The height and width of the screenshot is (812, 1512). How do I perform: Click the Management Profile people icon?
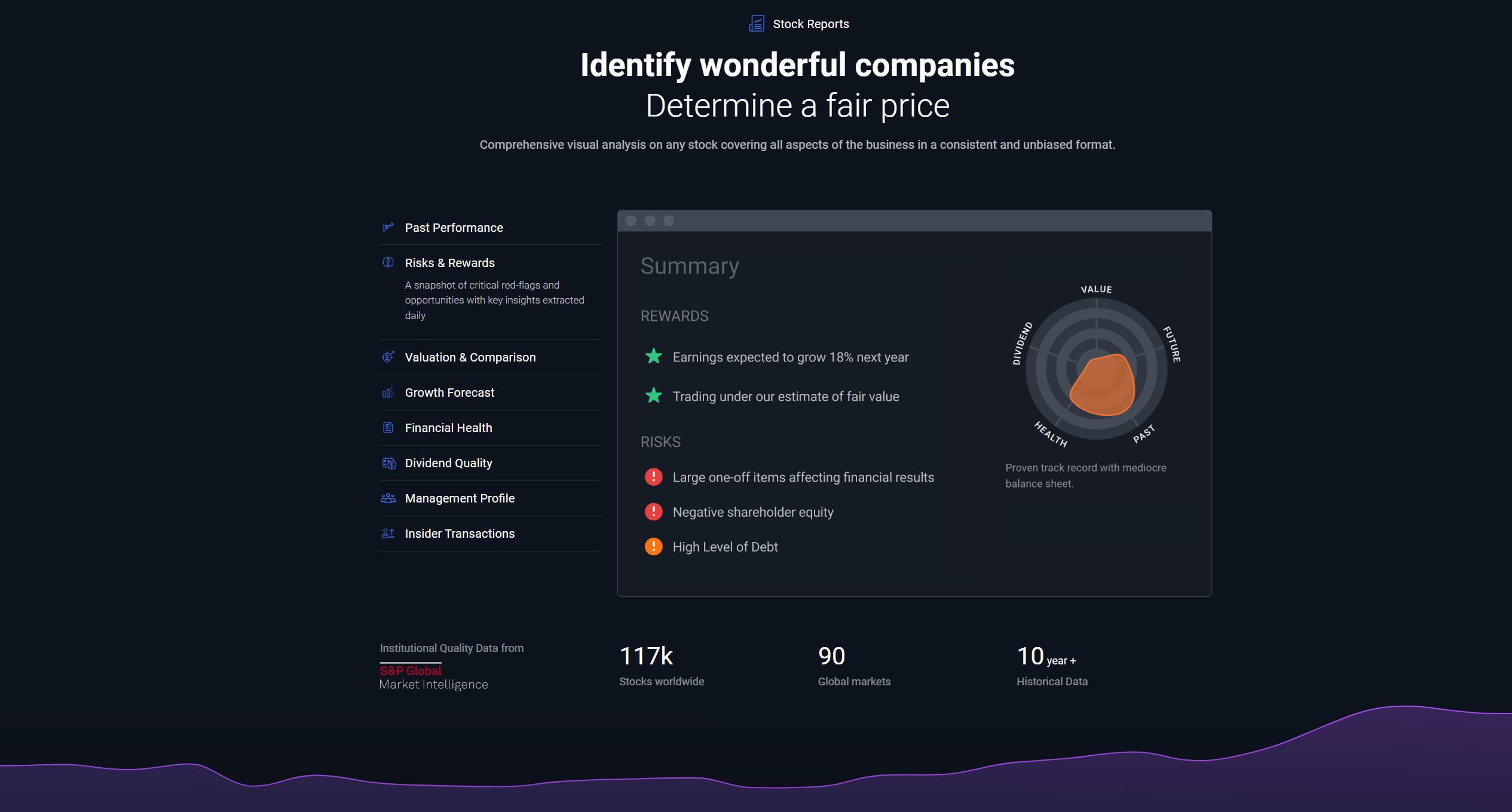point(388,498)
